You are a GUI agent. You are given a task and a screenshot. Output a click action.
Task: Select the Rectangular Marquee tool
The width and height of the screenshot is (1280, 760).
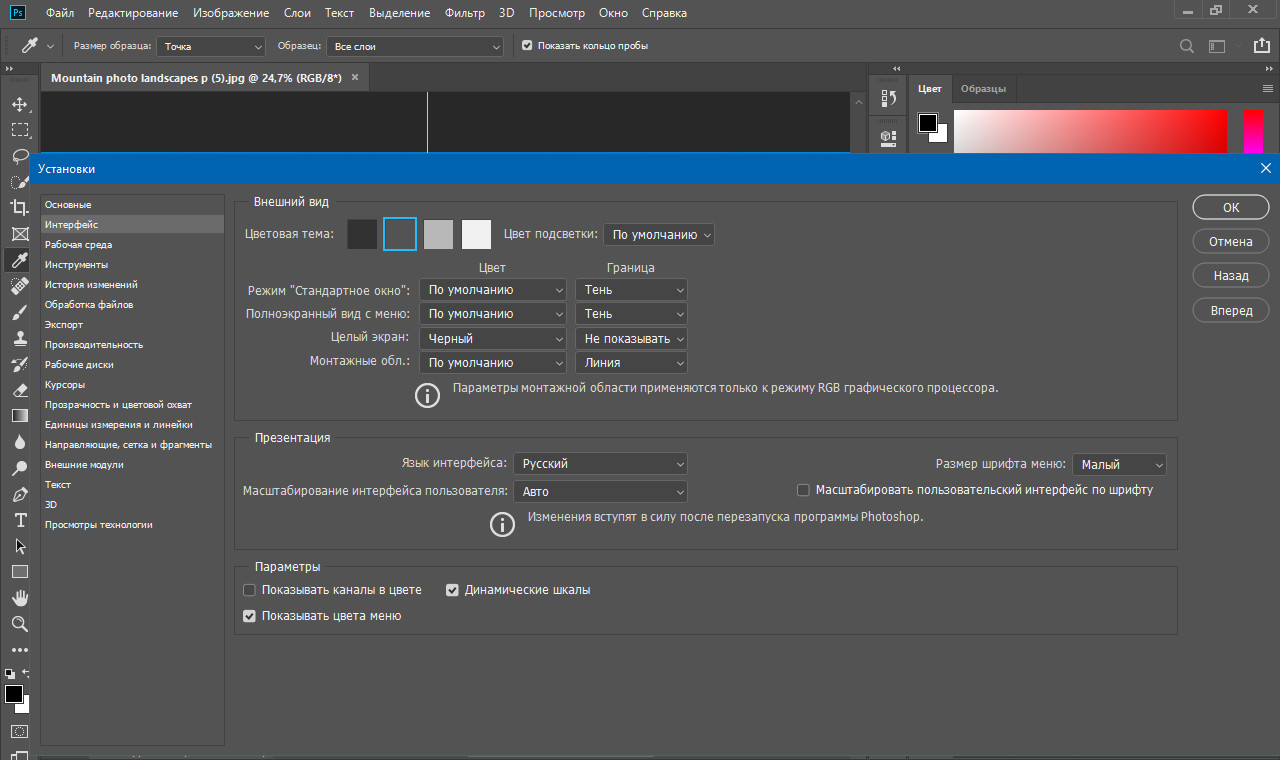19,130
